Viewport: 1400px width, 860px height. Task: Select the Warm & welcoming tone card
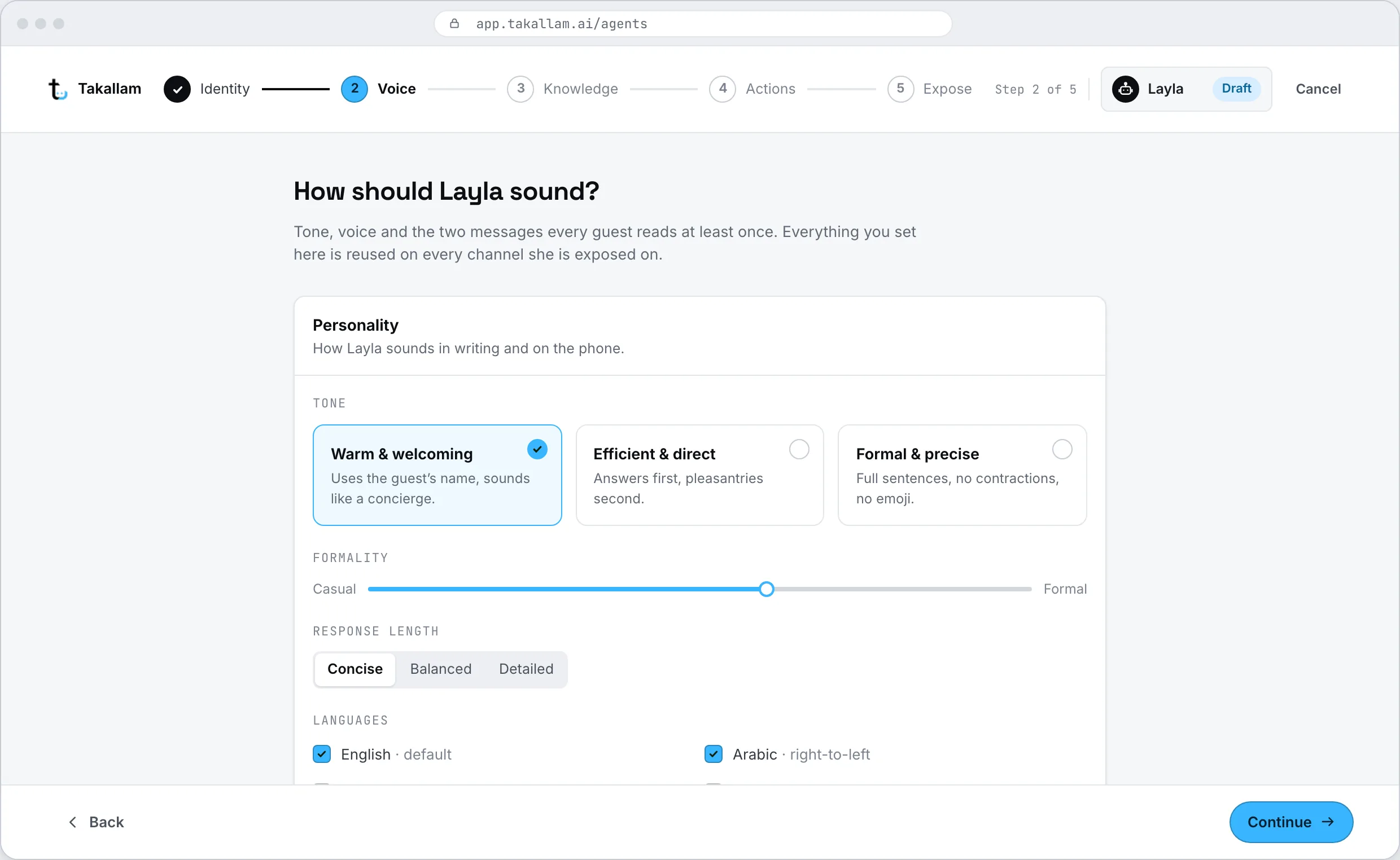coord(437,475)
